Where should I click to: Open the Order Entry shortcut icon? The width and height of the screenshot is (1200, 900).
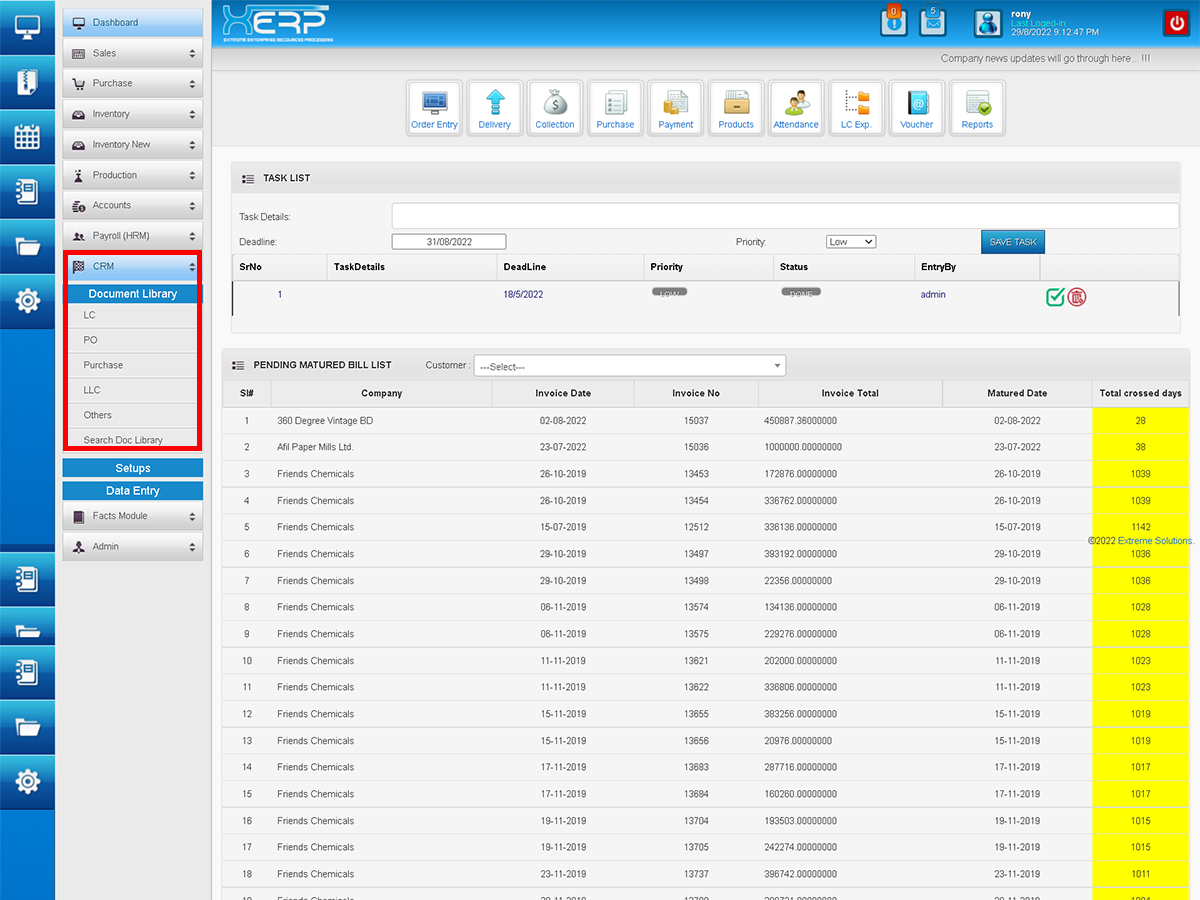434,108
